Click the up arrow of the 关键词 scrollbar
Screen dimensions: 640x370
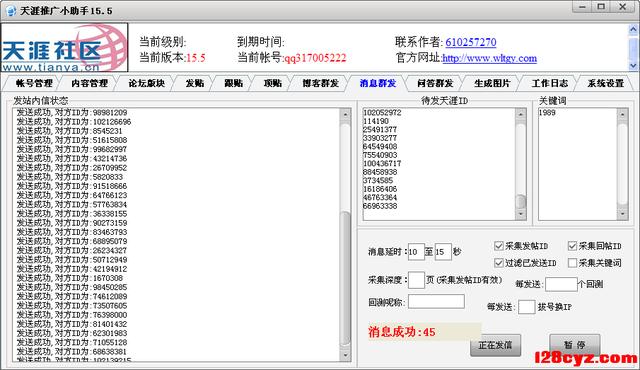coord(622,114)
